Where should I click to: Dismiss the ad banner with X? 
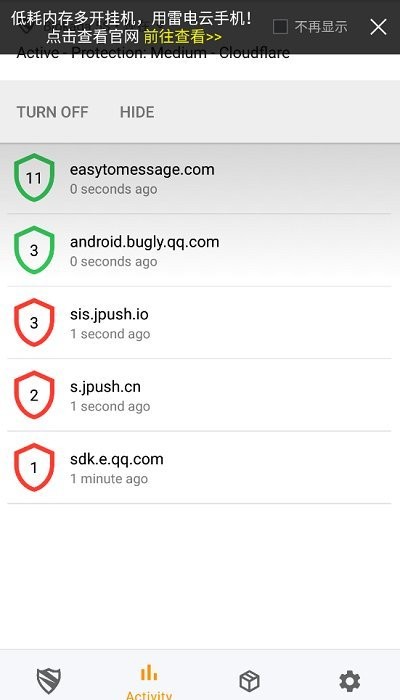379,27
